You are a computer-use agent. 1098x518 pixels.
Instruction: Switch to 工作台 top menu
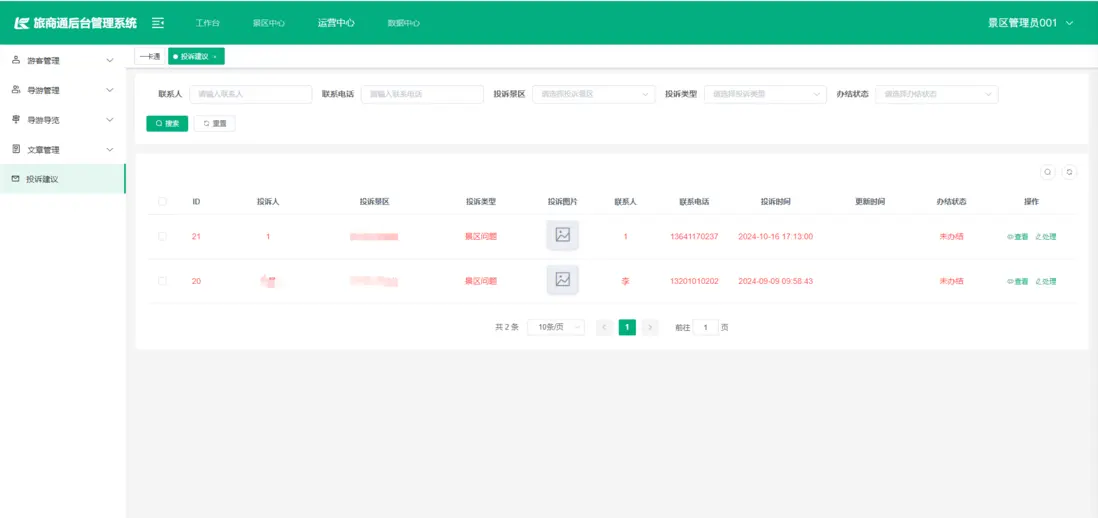click(x=207, y=23)
